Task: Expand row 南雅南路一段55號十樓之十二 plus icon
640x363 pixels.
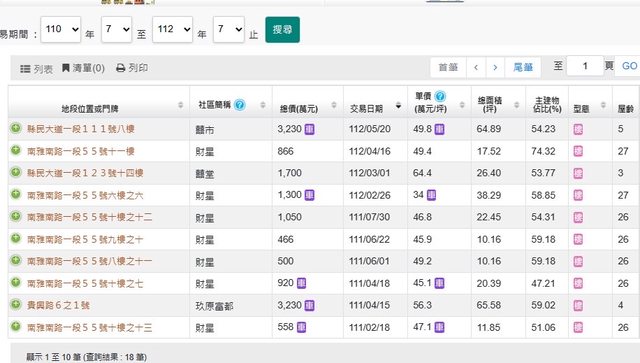Action: click(16, 216)
